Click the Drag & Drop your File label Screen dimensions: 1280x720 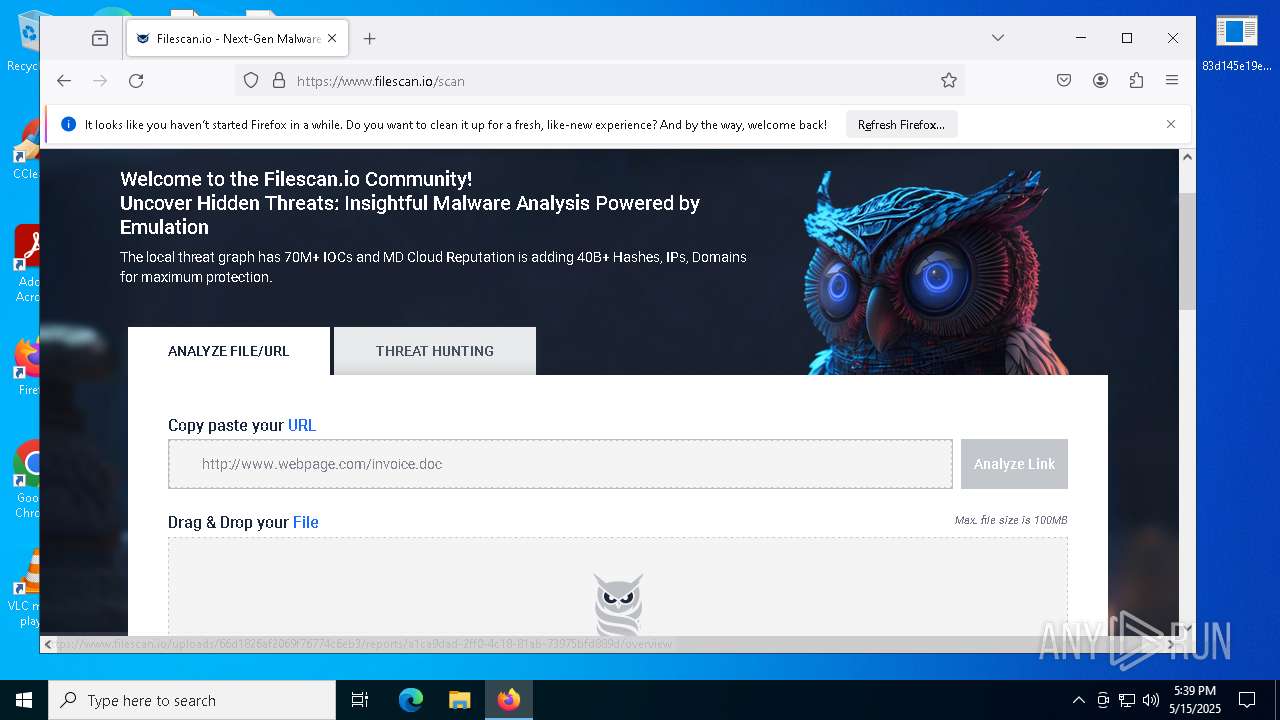243,522
